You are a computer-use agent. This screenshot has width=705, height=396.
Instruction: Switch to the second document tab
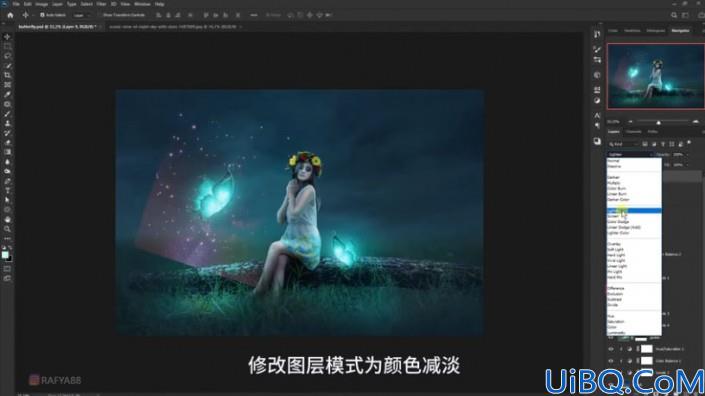tap(173, 27)
